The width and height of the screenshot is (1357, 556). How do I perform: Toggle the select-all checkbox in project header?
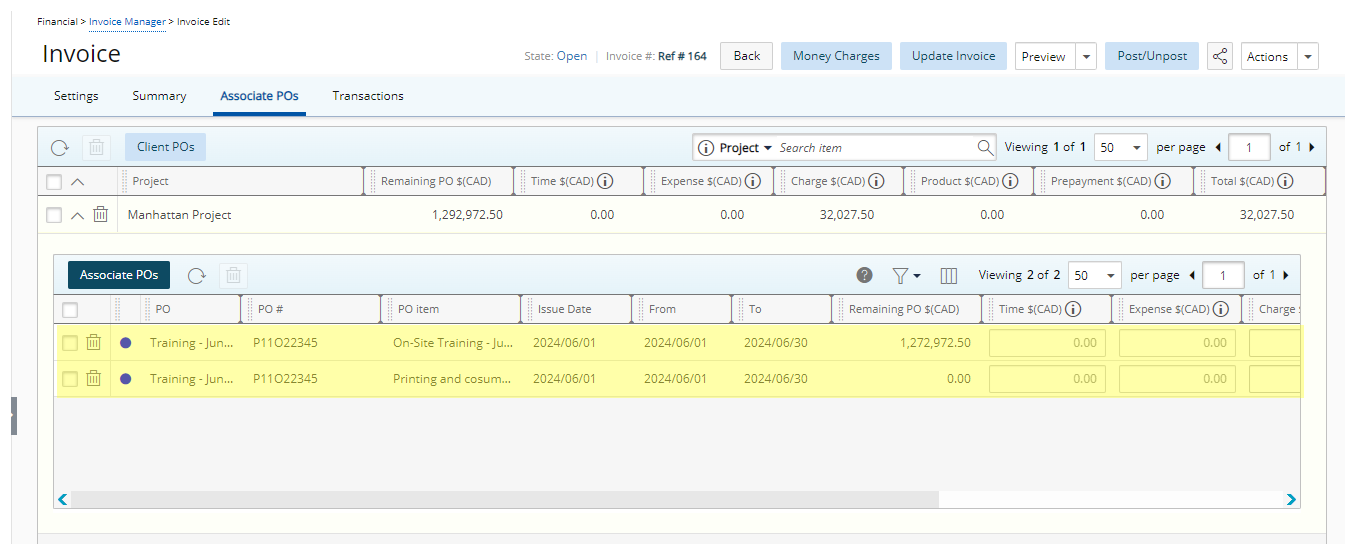54,182
